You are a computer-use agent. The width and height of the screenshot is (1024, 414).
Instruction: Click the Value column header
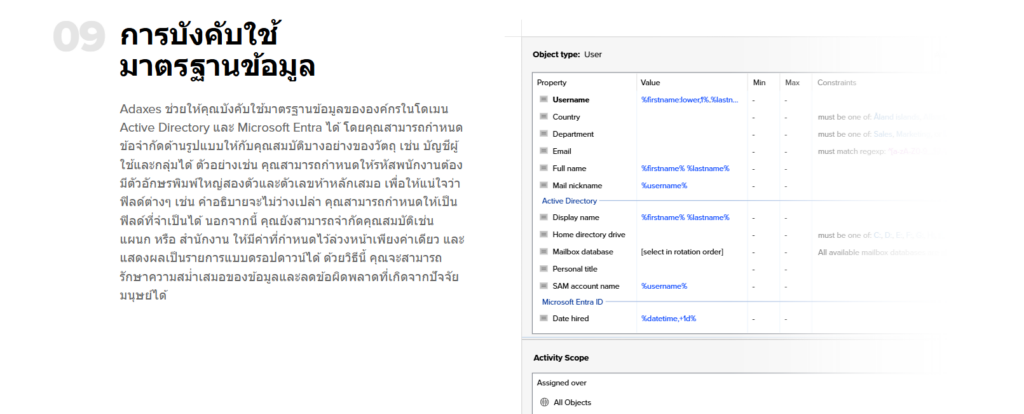point(651,82)
